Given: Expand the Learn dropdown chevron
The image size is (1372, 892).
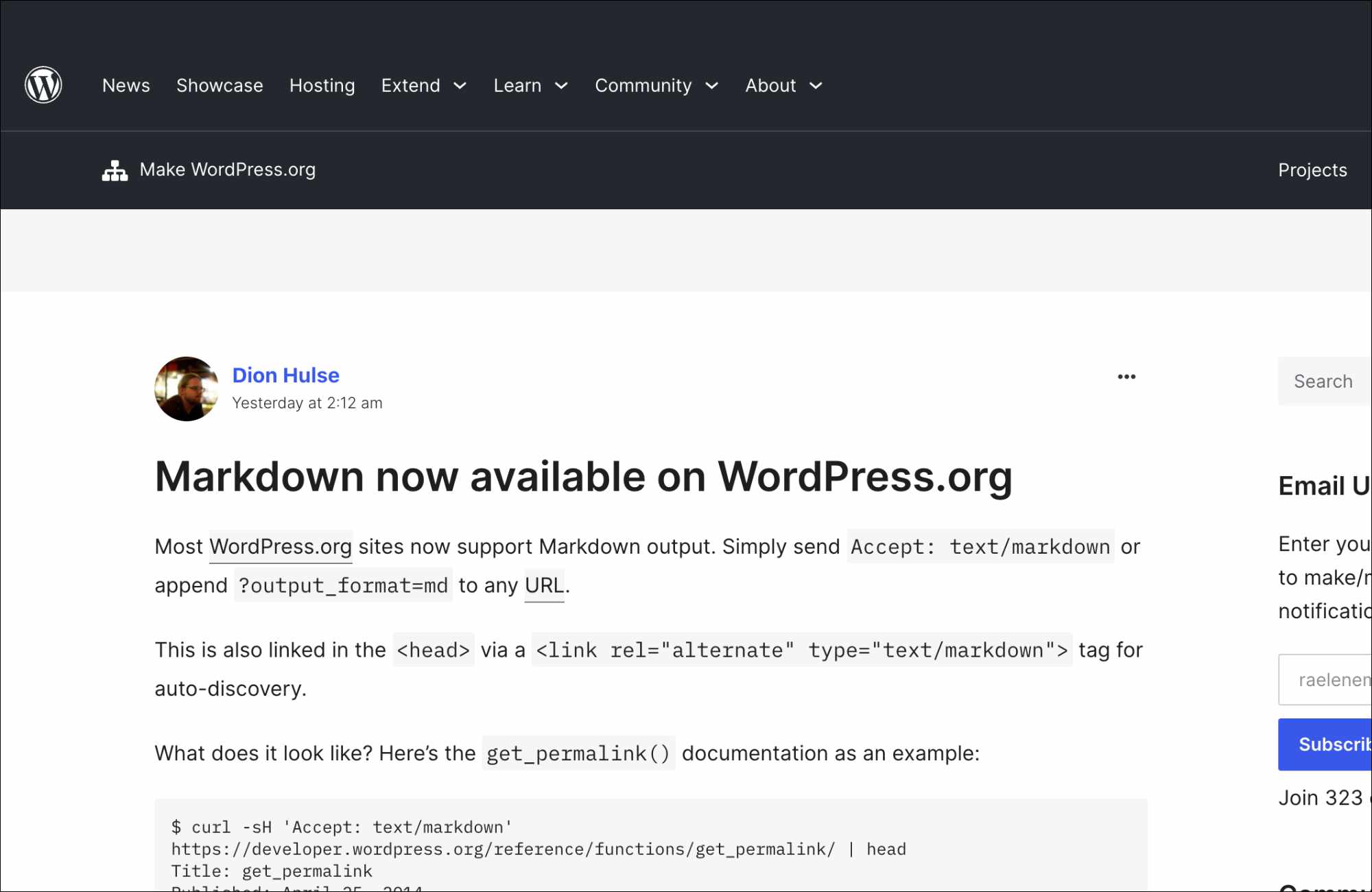Looking at the screenshot, I should click(x=561, y=86).
